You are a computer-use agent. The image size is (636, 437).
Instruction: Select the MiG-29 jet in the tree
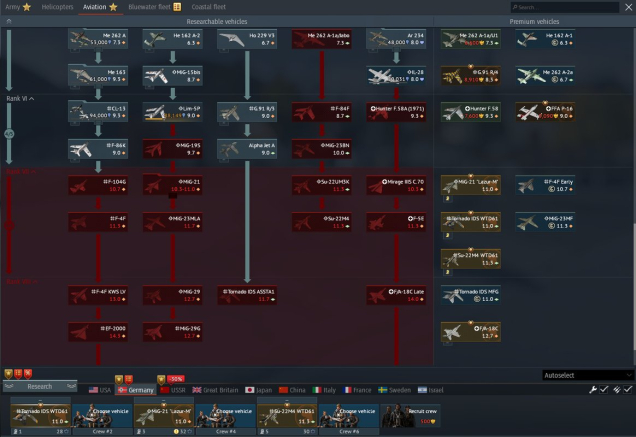coord(173,295)
